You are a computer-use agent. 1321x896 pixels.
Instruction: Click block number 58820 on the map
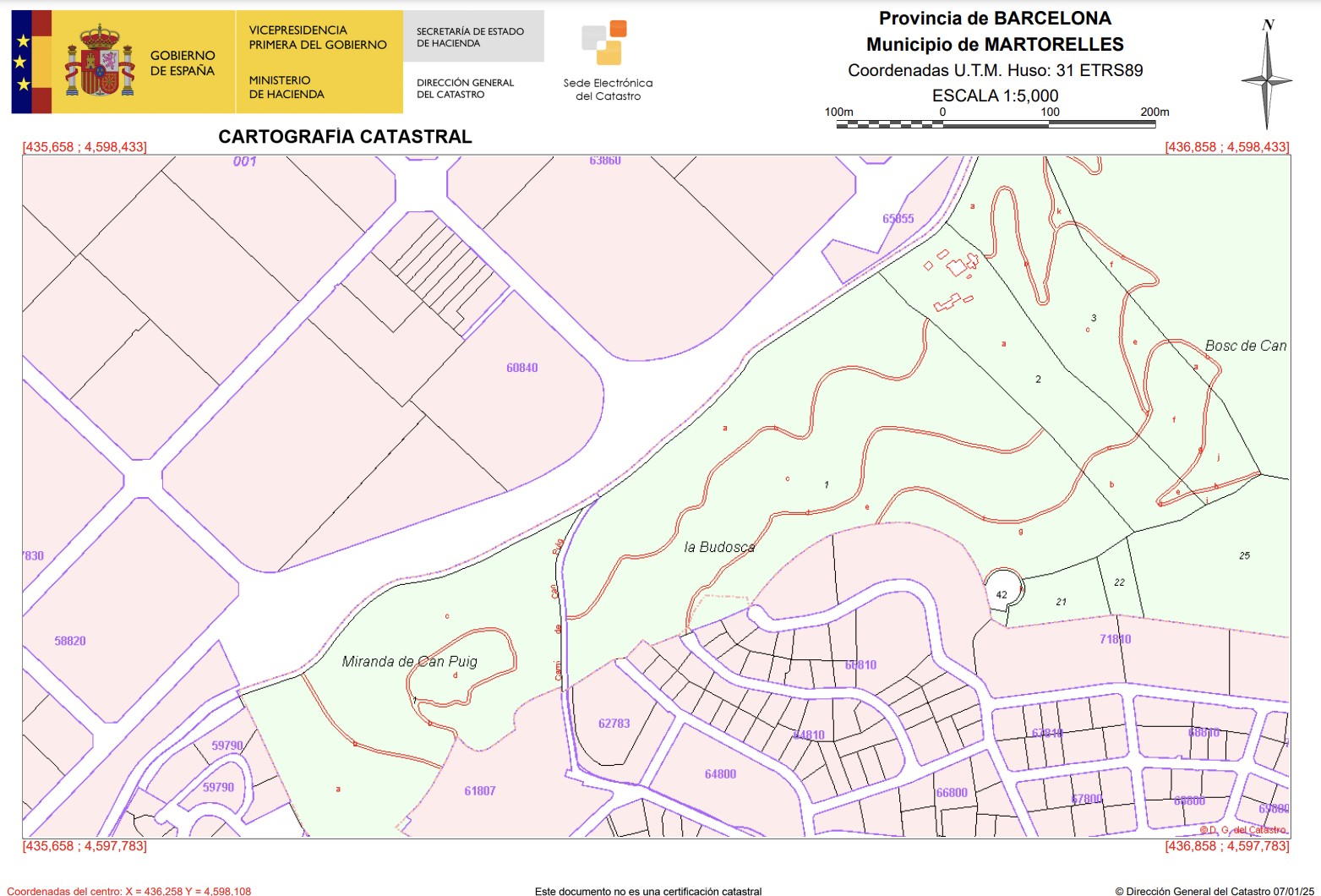pyautogui.click(x=70, y=641)
